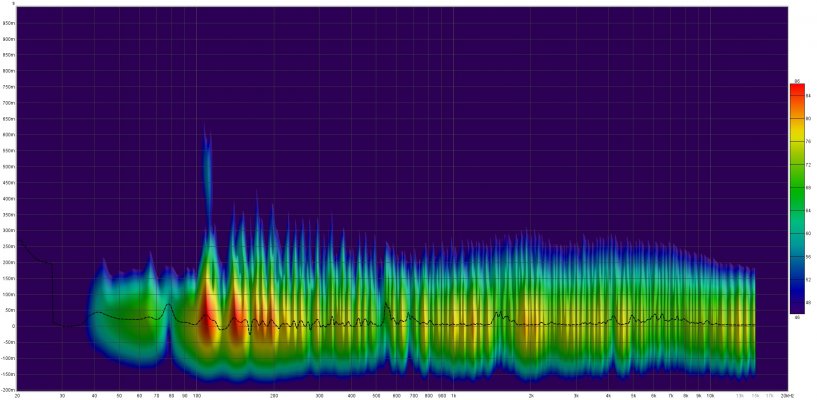Click the "500m" time axis label

8,167
